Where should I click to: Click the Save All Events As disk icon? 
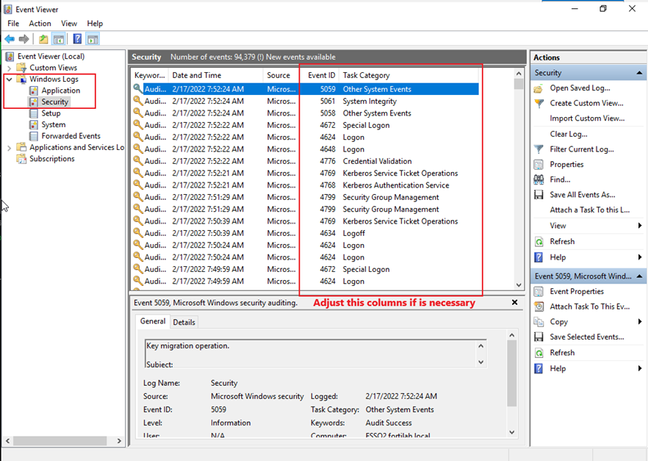(539, 195)
